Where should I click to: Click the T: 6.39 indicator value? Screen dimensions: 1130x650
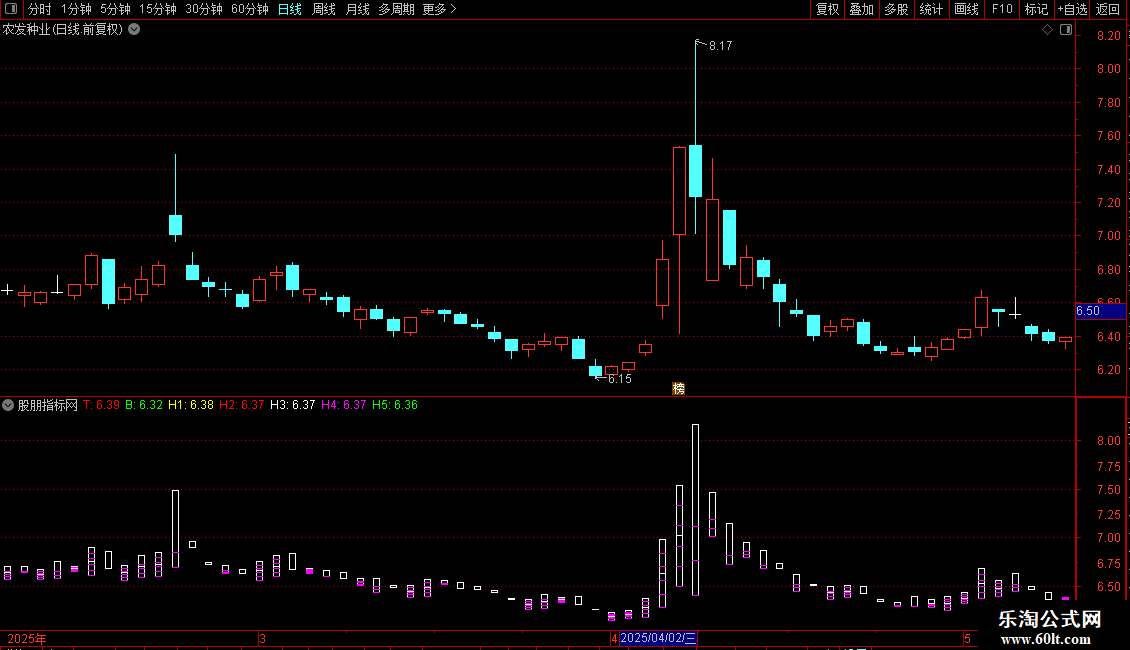coord(102,405)
